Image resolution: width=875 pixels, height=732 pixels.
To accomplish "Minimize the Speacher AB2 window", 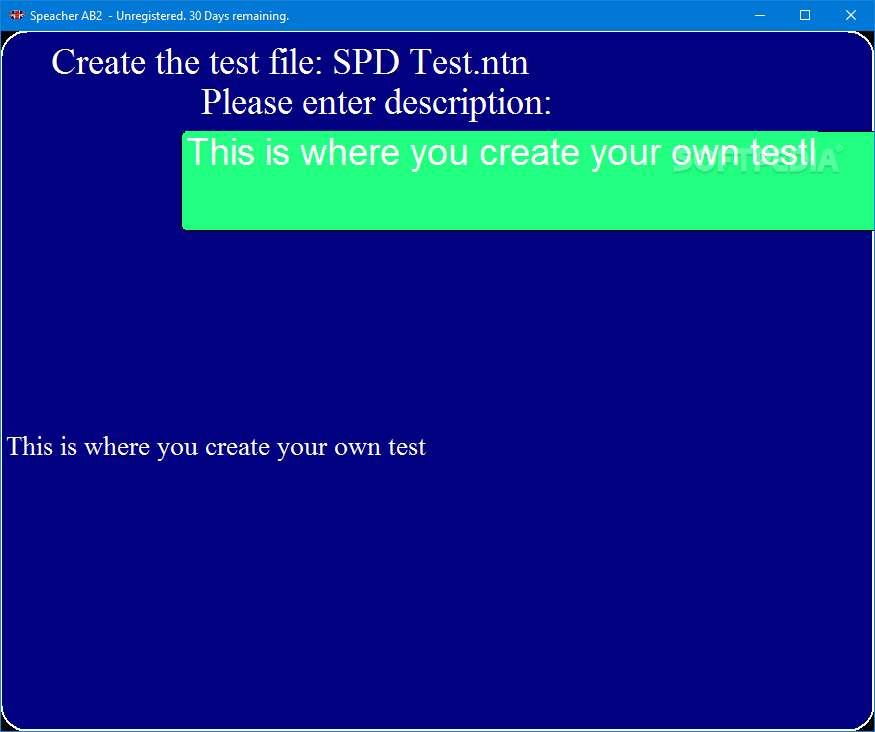I will [x=759, y=16].
